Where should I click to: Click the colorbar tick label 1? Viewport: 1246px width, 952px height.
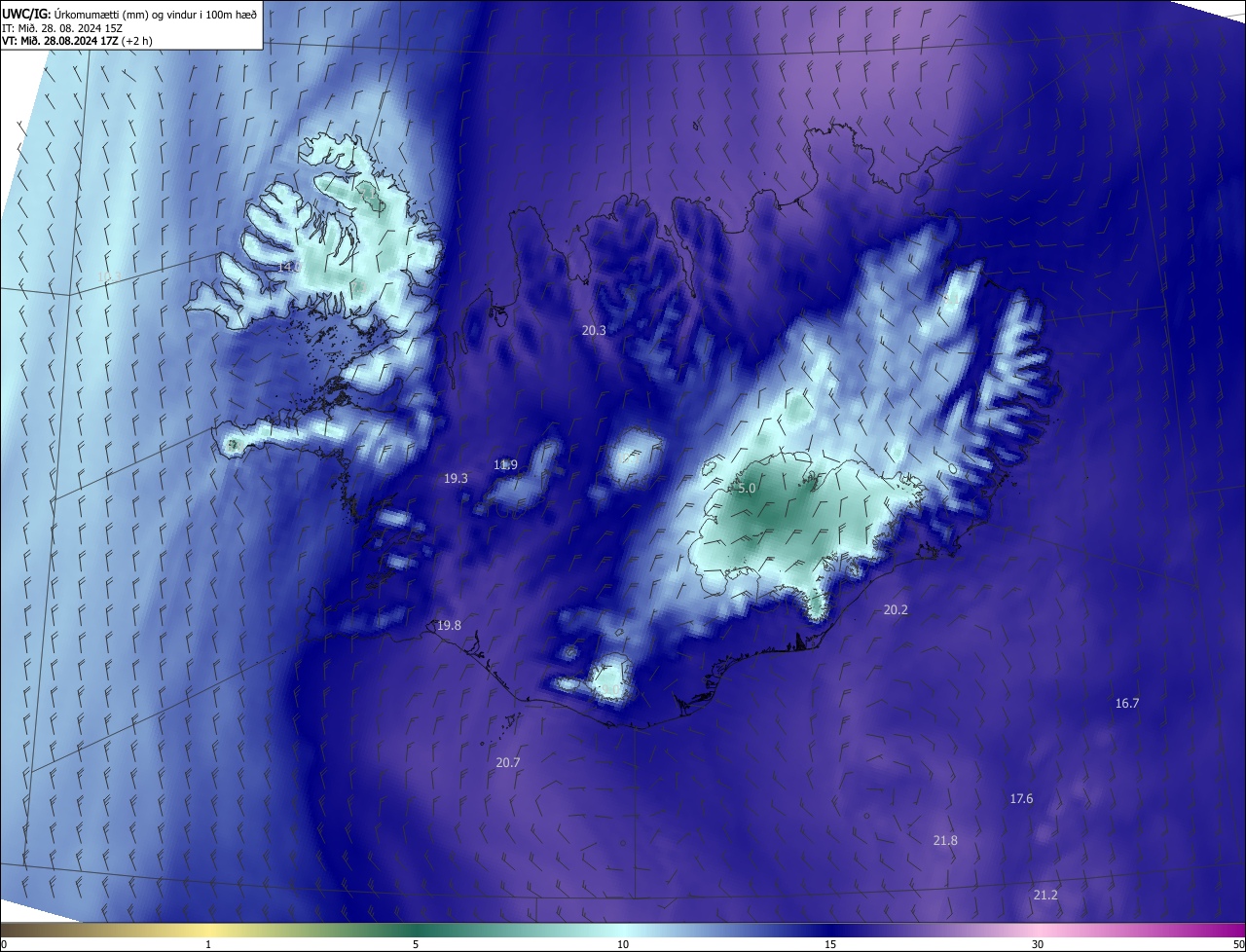tap(208, 944)
